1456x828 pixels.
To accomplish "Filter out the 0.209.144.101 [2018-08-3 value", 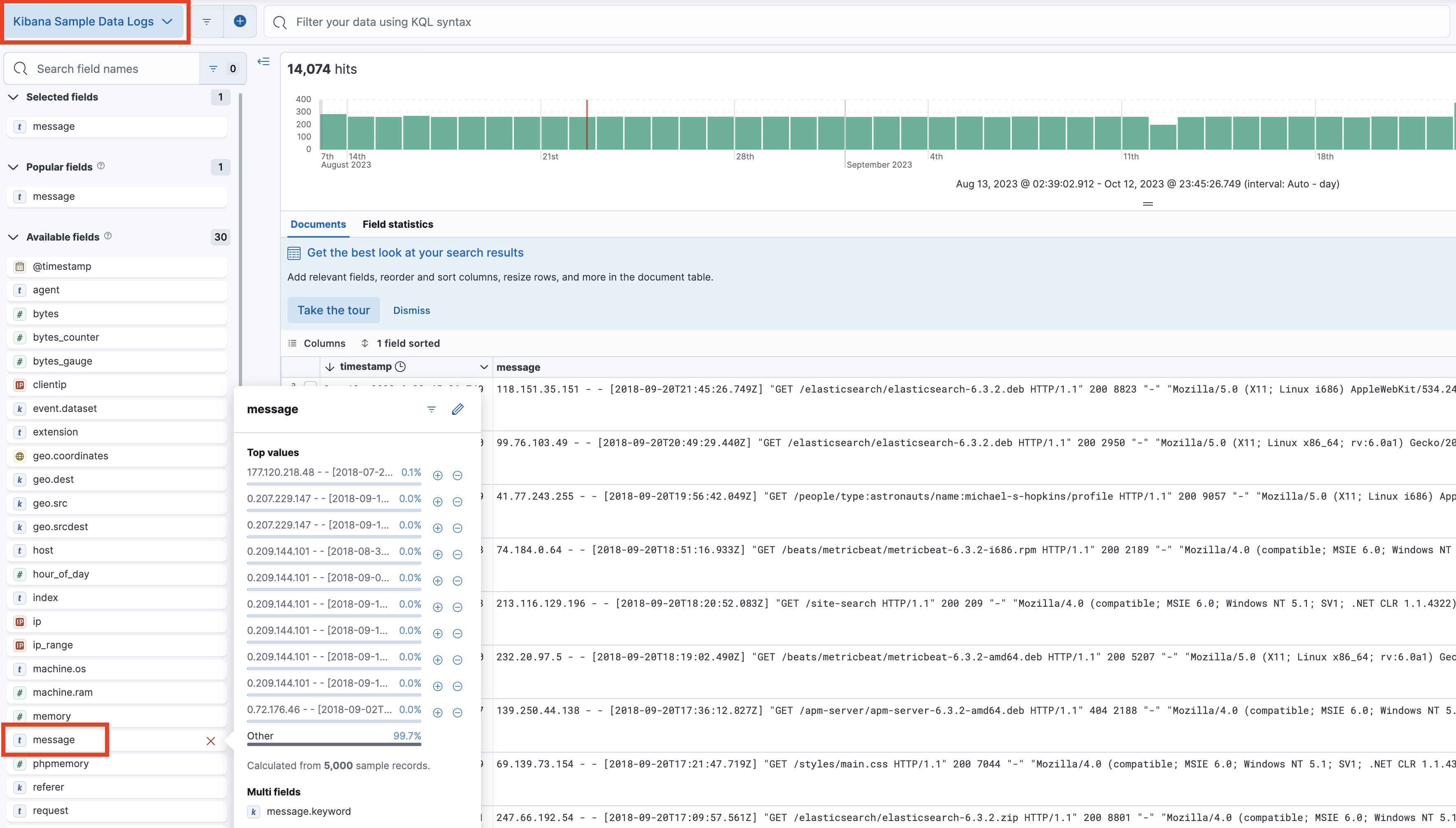I will [457, 554].
